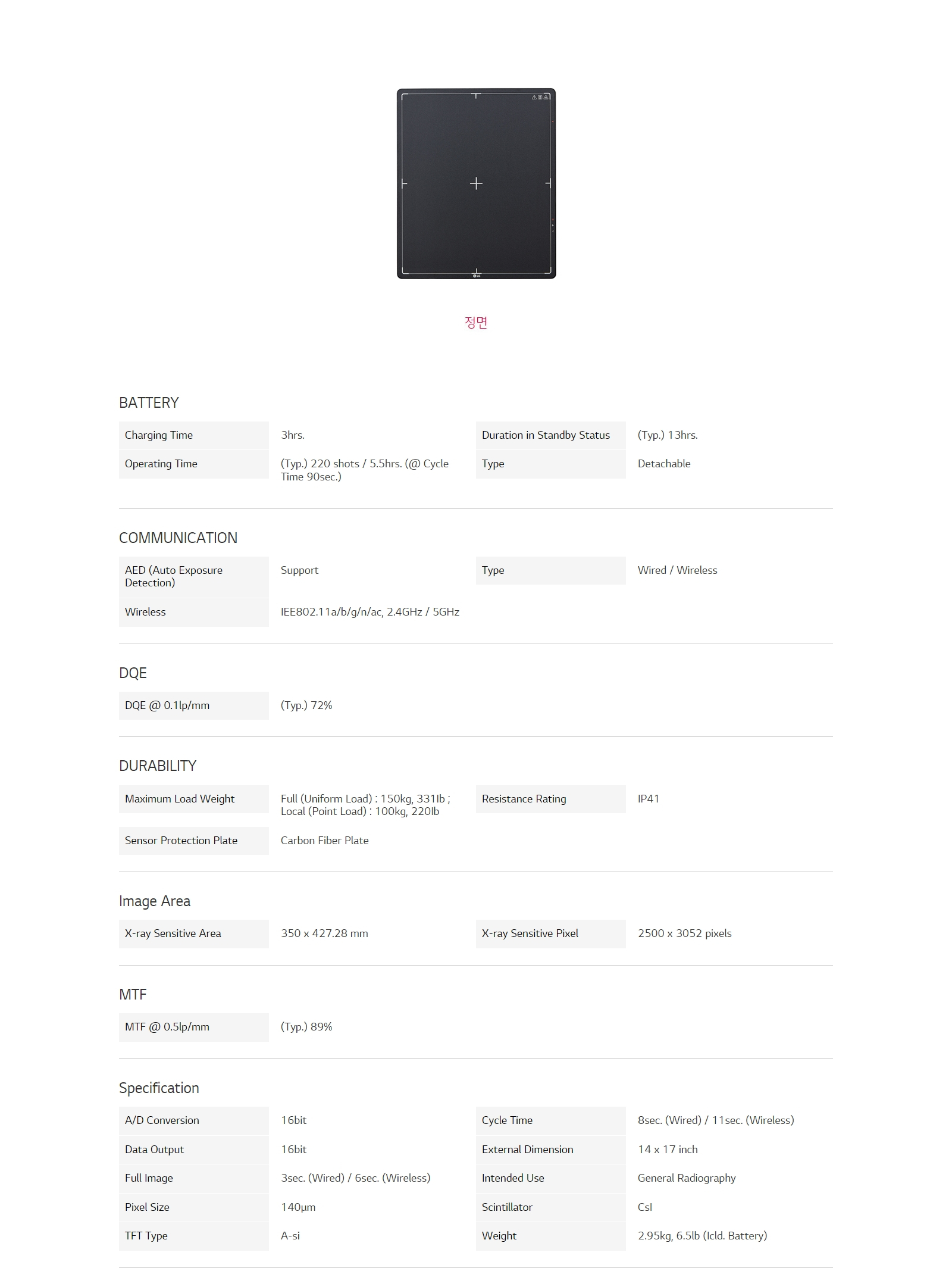Screen dimensions: 952x1268
Task: Click the BATTERY section heading
Action: click(149, 403)
